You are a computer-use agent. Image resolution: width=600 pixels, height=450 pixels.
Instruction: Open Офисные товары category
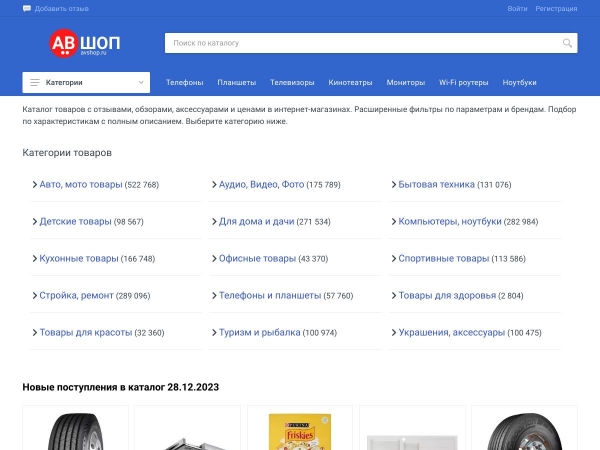(257, 259)
